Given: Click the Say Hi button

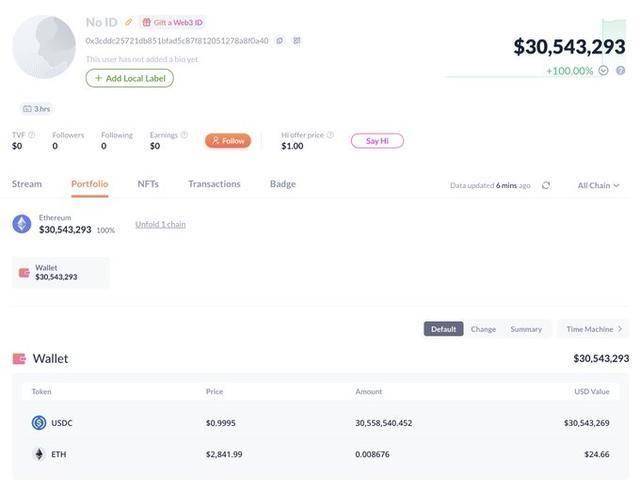Looking at the screenshot, I should pyautogui.click(x=377, y=141).
